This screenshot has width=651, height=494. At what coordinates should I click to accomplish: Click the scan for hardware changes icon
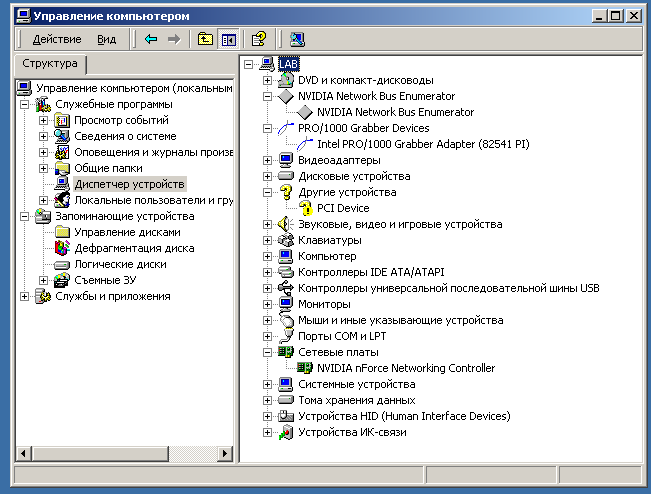click(x=297, y=39)
